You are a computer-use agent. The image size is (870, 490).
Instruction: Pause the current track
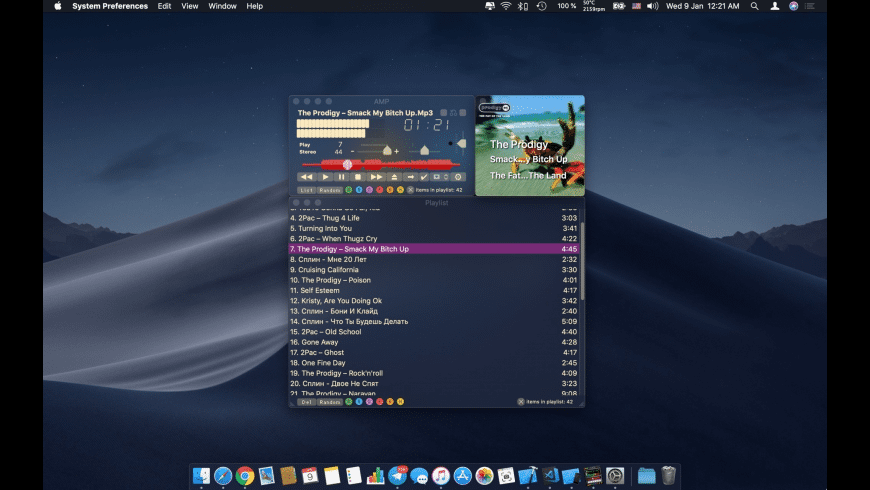[x=342, y=177]
